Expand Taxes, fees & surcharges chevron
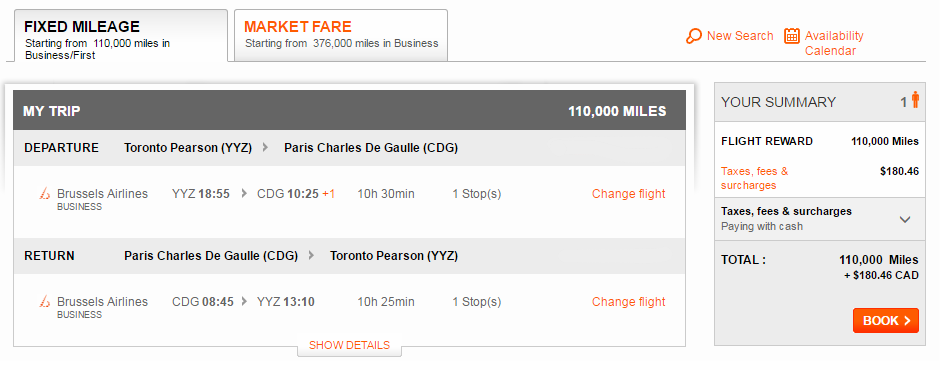The height and width of the screenshot is (370, 940). [905, 219]
